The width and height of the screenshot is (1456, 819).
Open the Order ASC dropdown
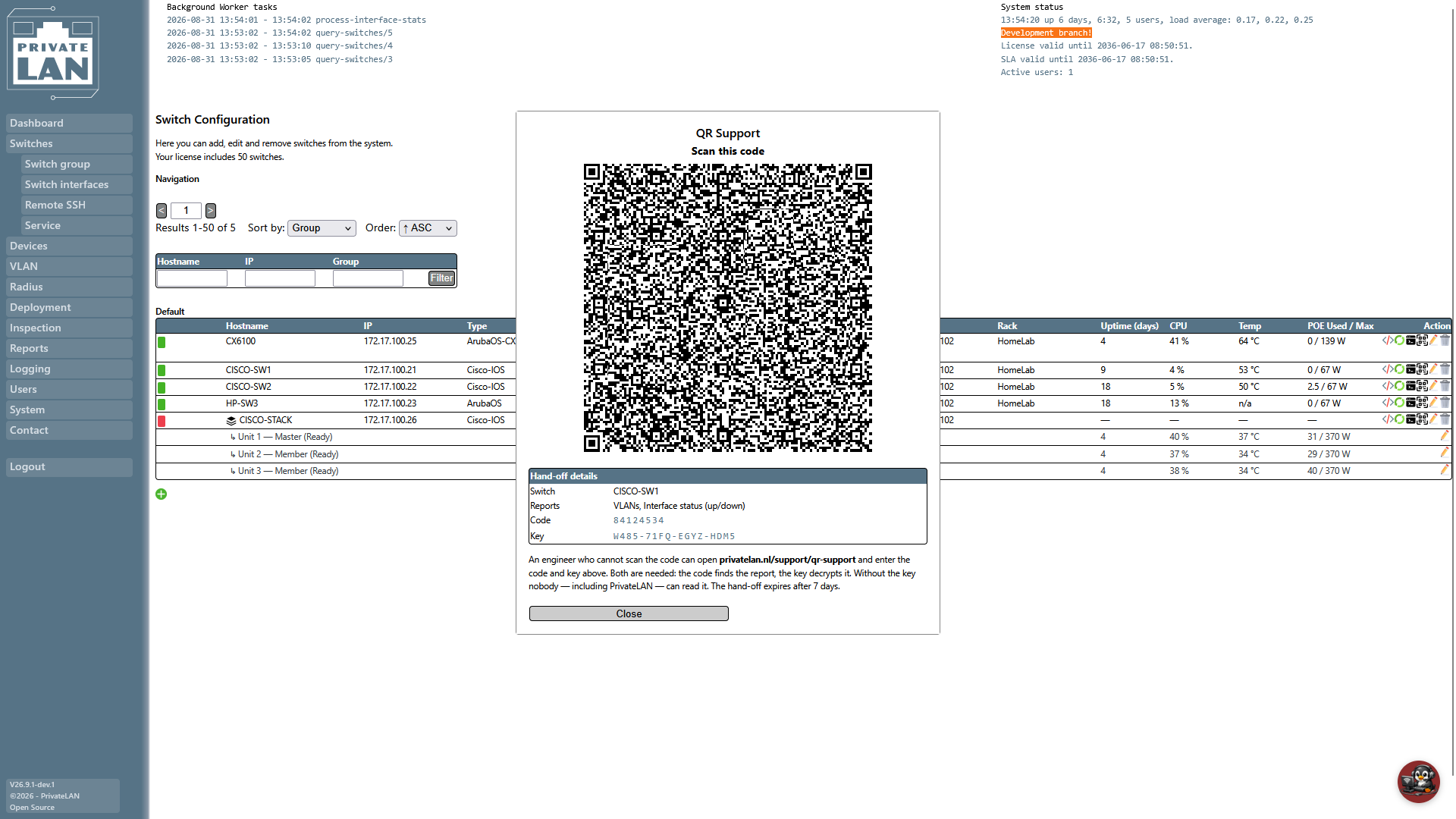(428, 228)
